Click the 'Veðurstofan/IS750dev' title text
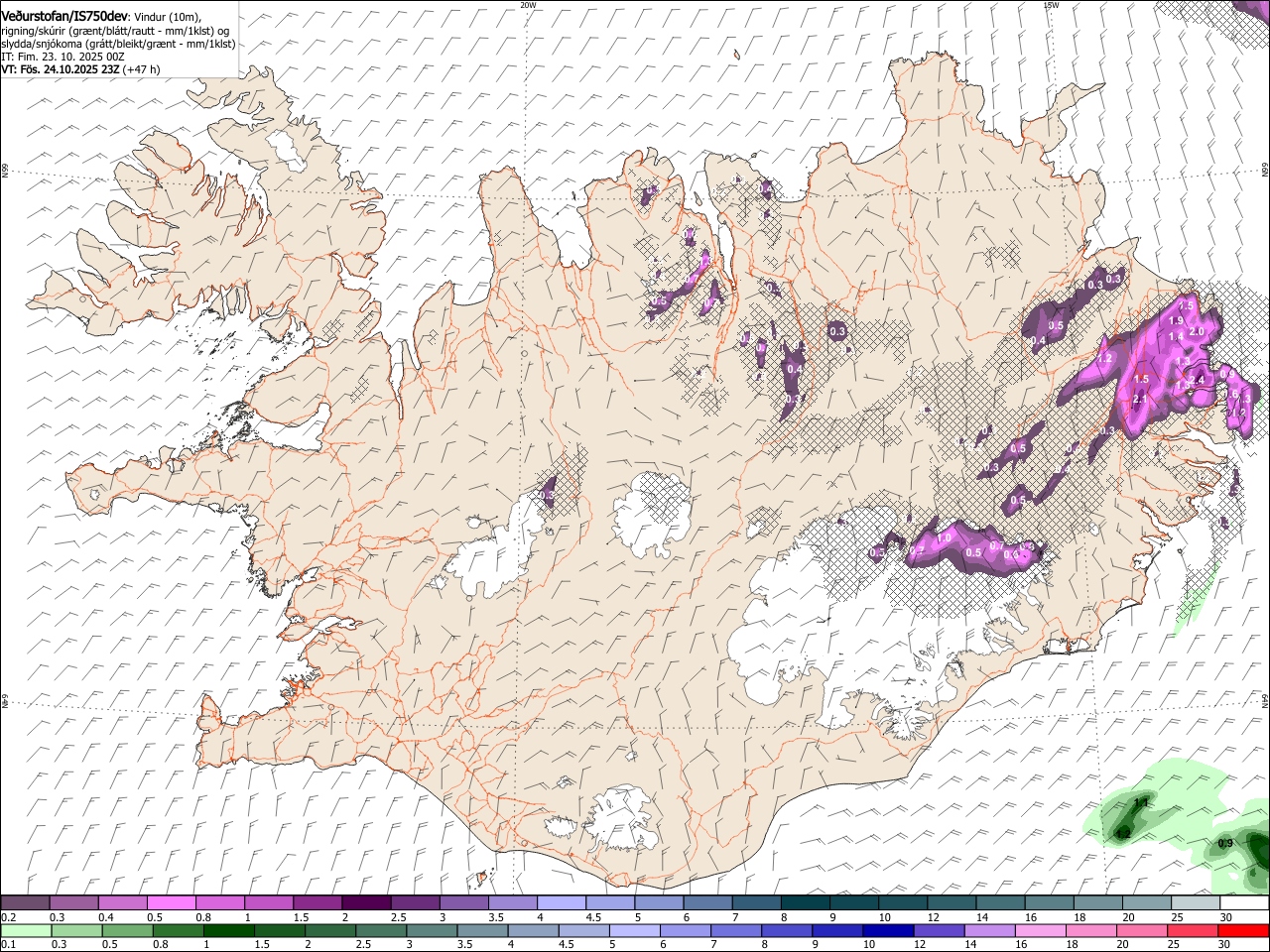This screenshot has width=1270, height=952. (64, 17)
